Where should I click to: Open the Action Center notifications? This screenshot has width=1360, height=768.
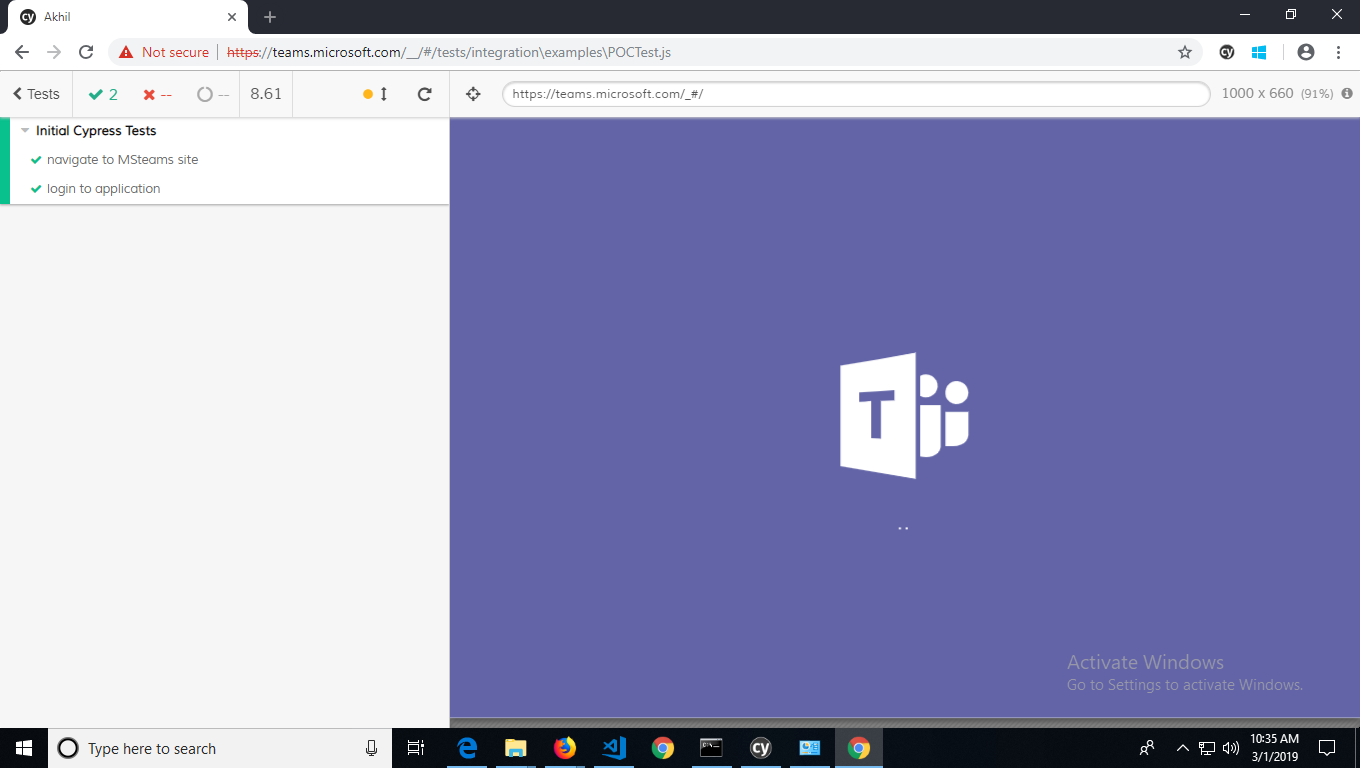1327,748
